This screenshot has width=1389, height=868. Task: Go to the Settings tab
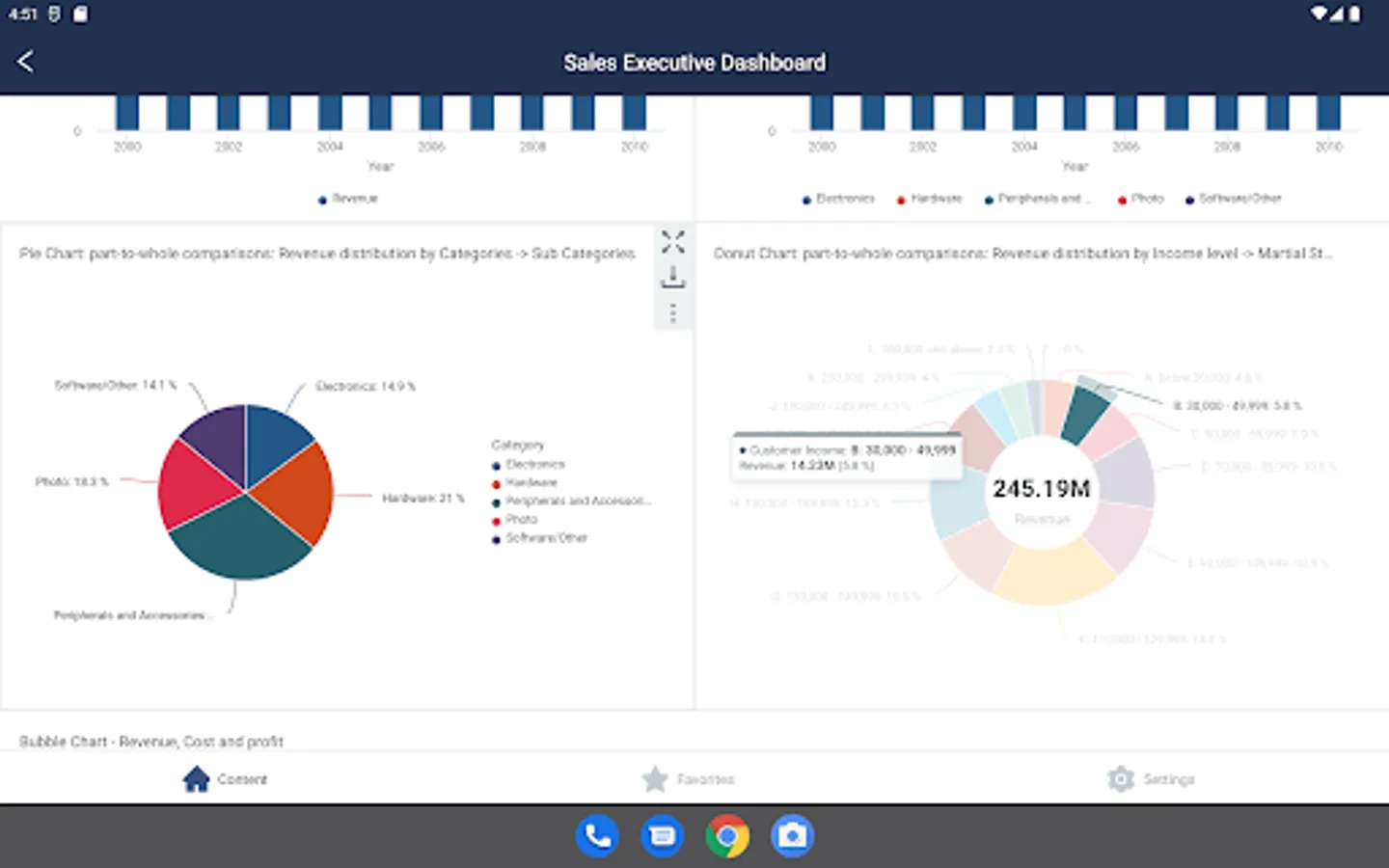1151,778
